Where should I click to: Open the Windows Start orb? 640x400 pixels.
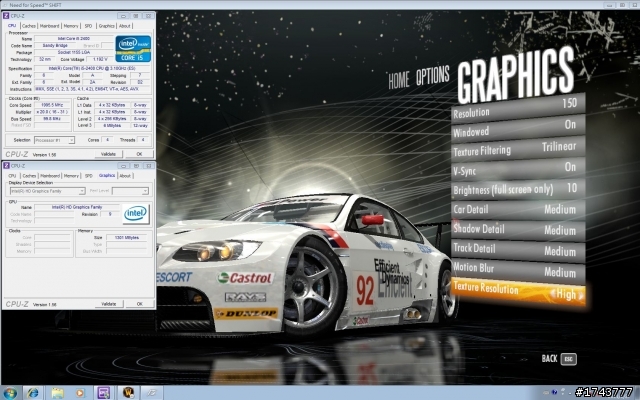point(10,393)
